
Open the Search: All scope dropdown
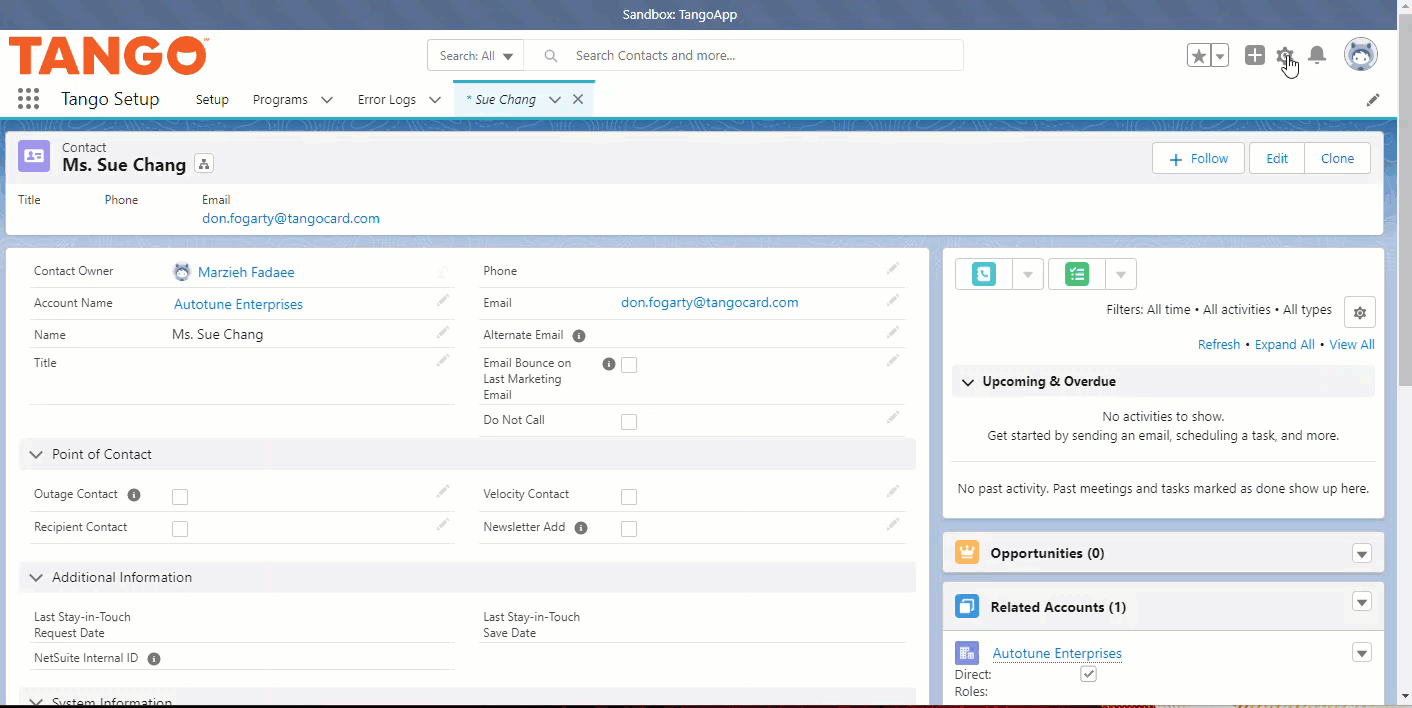click(476, 56)
